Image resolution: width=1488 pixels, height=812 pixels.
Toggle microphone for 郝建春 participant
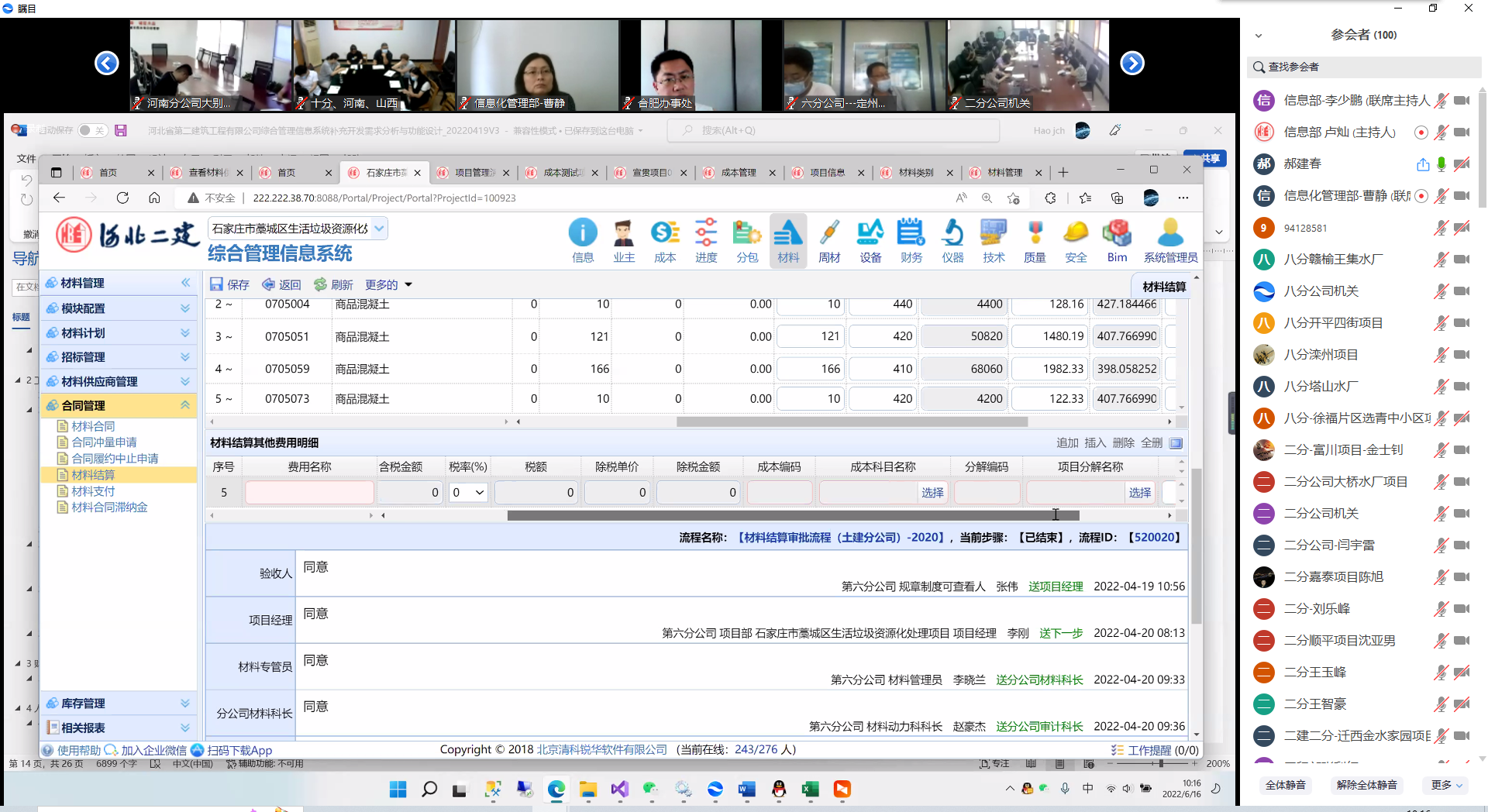[1441, 163]
